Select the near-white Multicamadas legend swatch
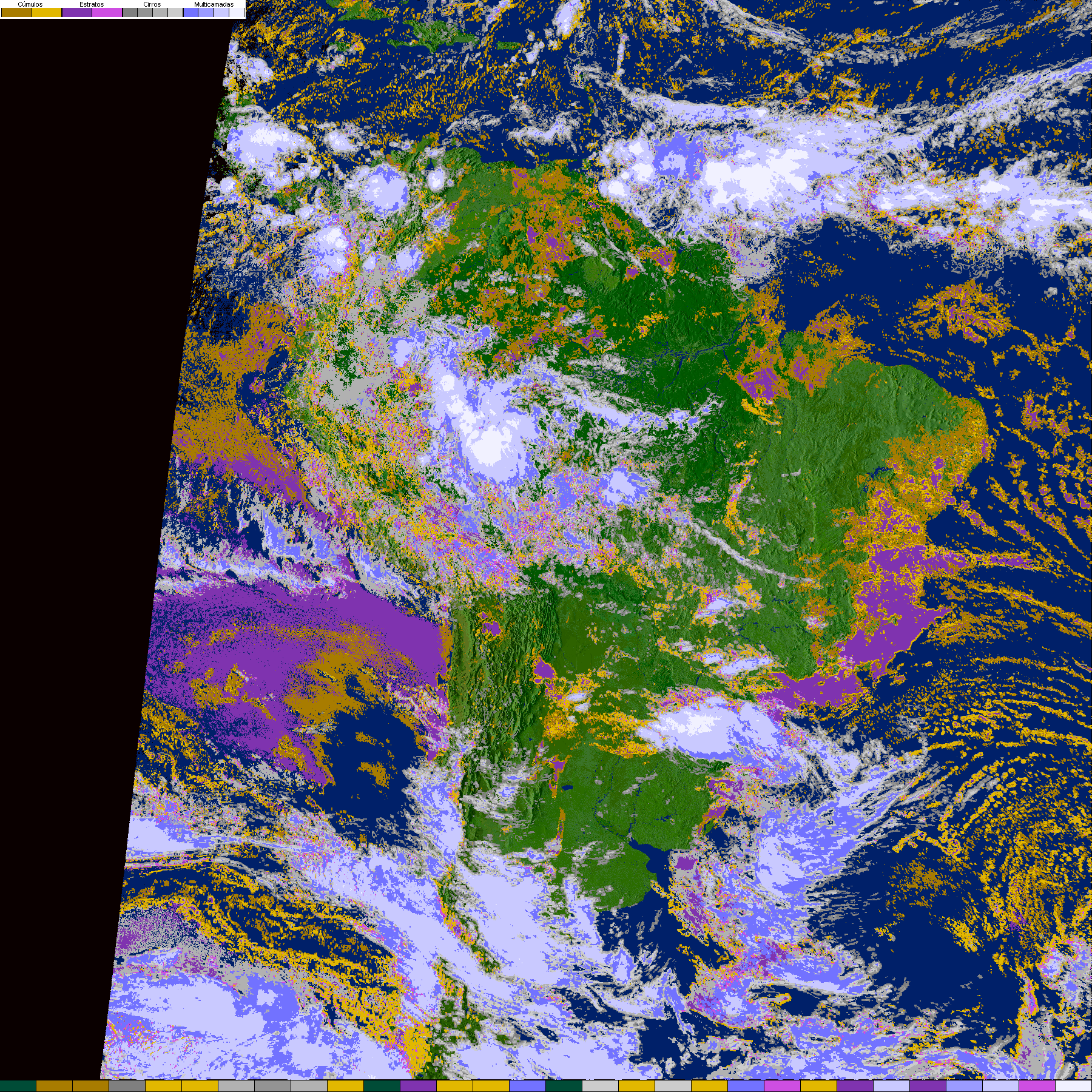Screen dimensions: 1092x1092 pos(237,12)
